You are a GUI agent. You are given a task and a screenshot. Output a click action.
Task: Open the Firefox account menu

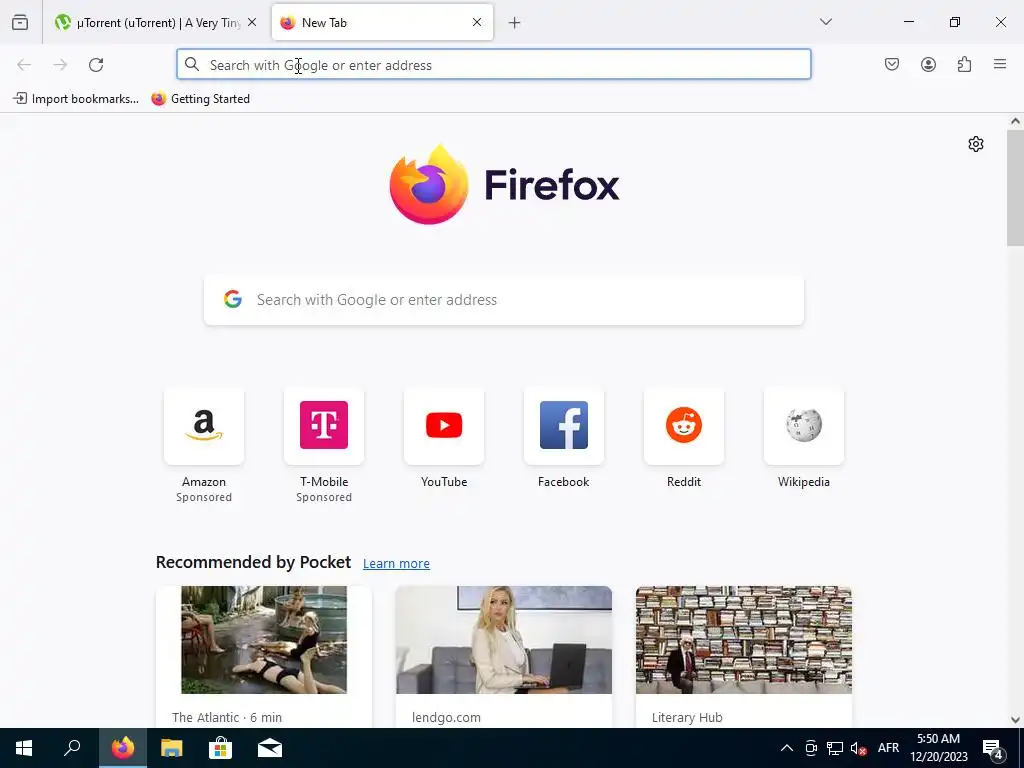928,64
